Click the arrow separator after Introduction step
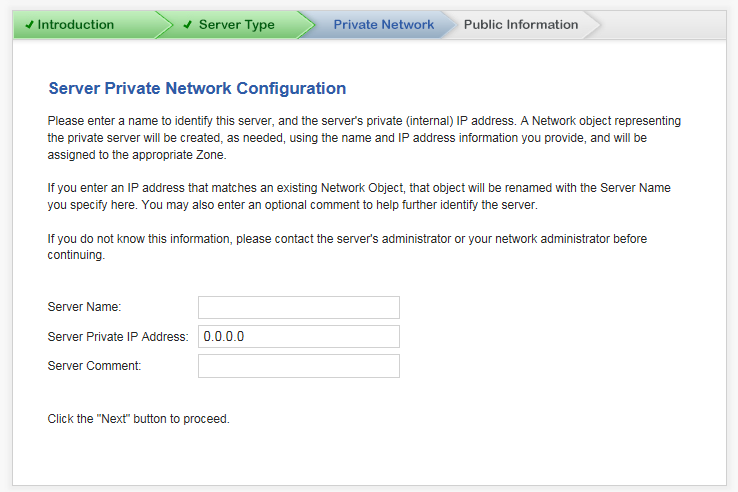Image resolution: width=738 pixels, height=492 pixels. click(164, 24)
